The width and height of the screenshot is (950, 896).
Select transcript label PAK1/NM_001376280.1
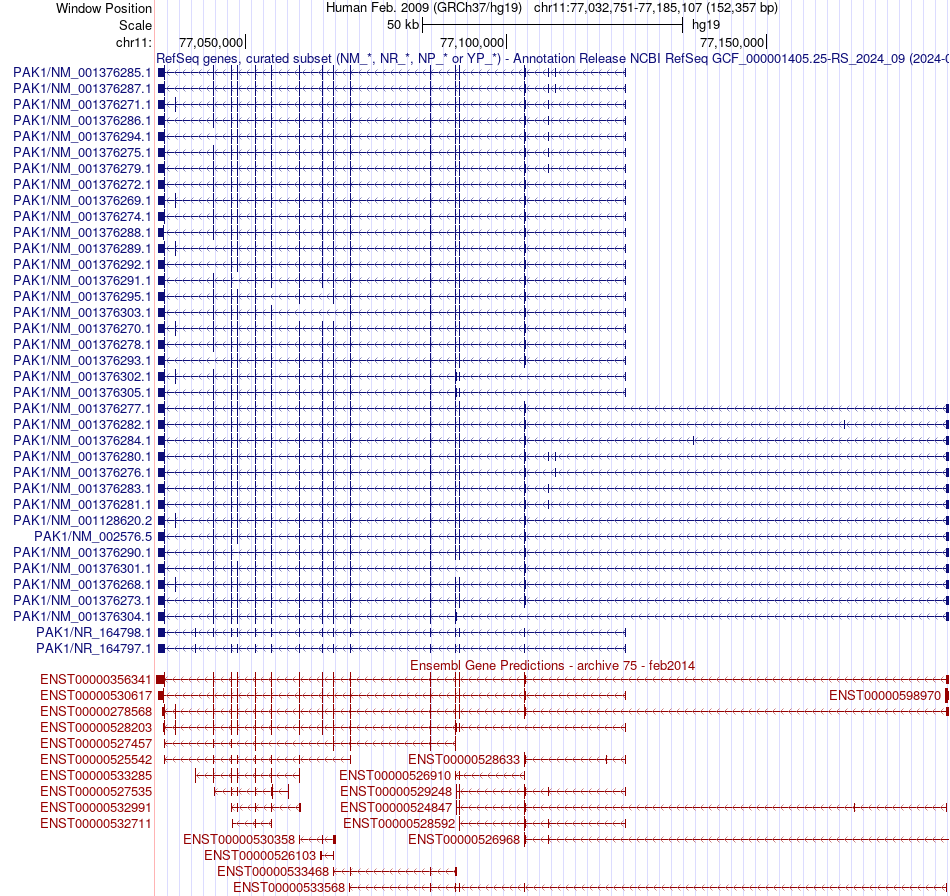(x=82, y=456)
